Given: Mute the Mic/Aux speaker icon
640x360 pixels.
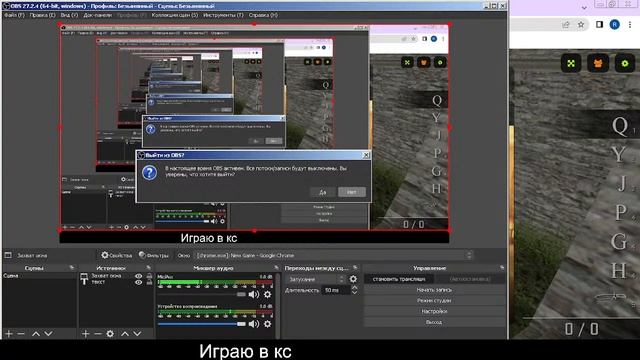Looking at the screenshot, I should 253,294.
